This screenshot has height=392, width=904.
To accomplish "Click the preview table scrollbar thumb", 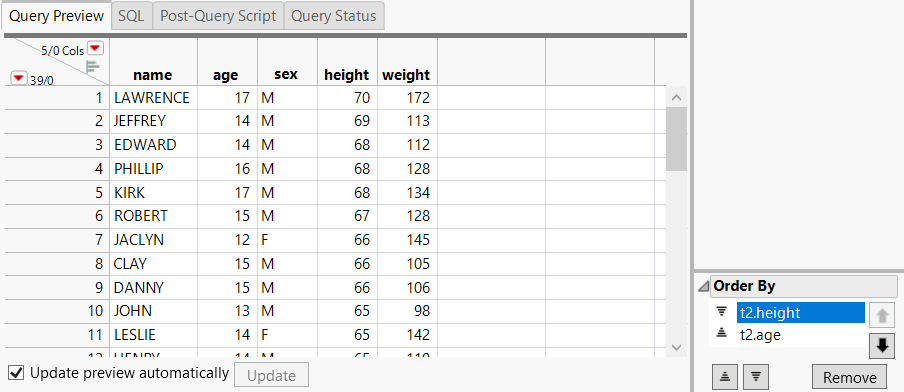I will pos(676,139).
